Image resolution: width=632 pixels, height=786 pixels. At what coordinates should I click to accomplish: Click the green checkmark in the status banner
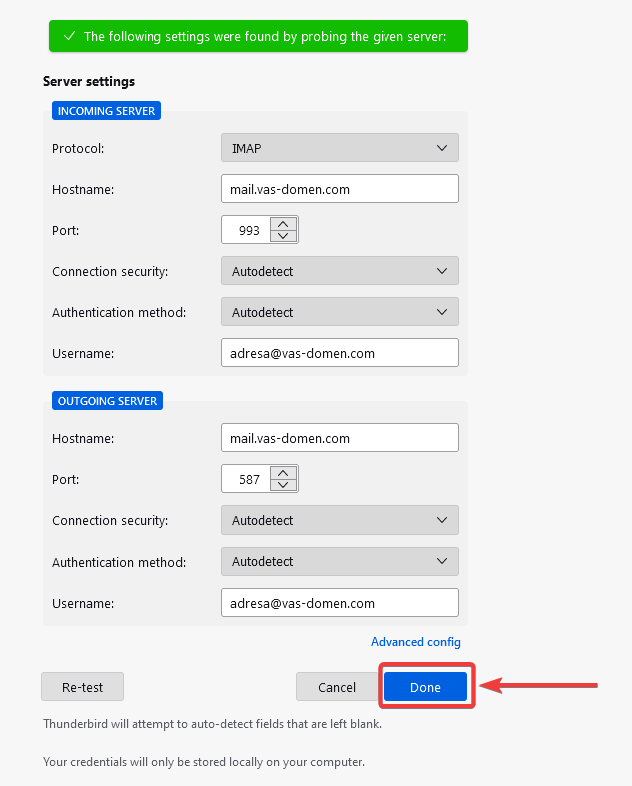[70, 36]
